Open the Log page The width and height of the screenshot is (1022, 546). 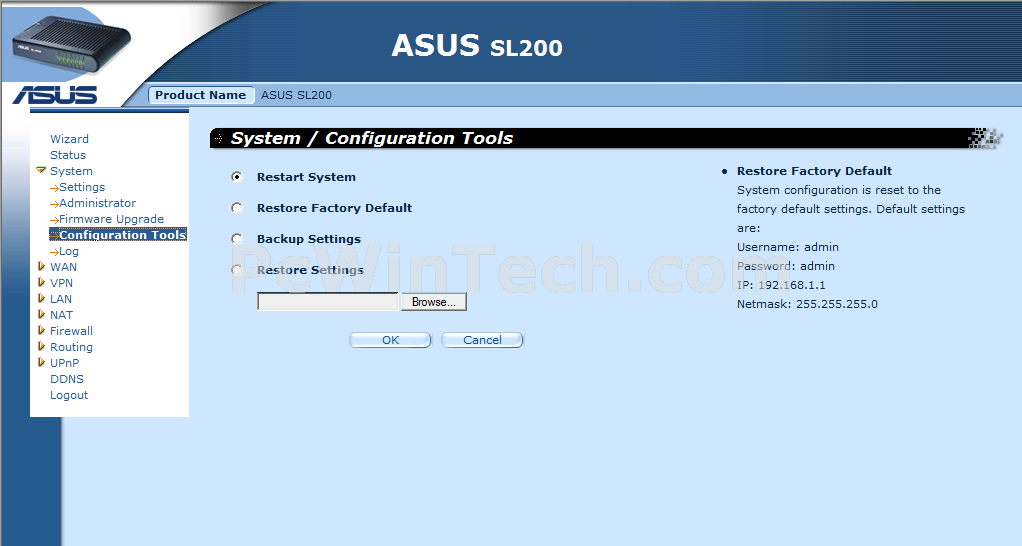coord(69,251)
